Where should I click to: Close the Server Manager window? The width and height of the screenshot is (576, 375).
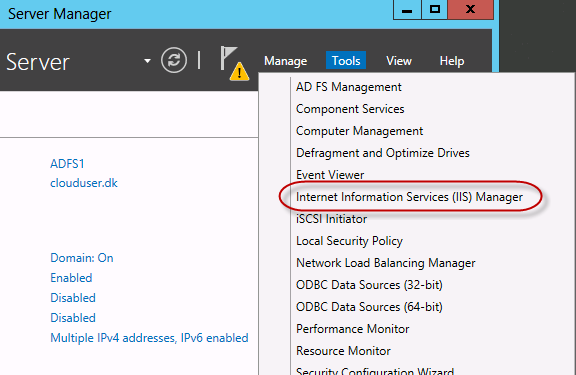(x=470, y=10)
